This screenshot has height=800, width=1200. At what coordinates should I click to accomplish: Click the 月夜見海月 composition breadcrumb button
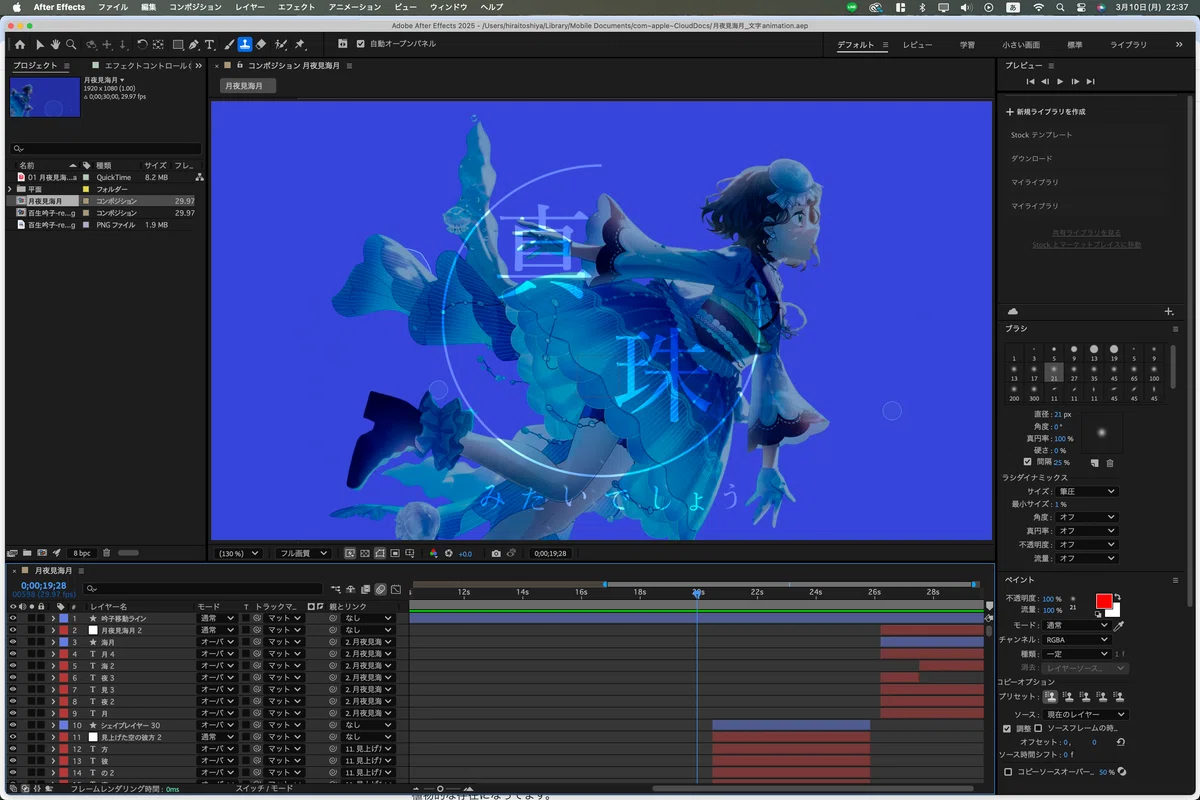[246, 86]
